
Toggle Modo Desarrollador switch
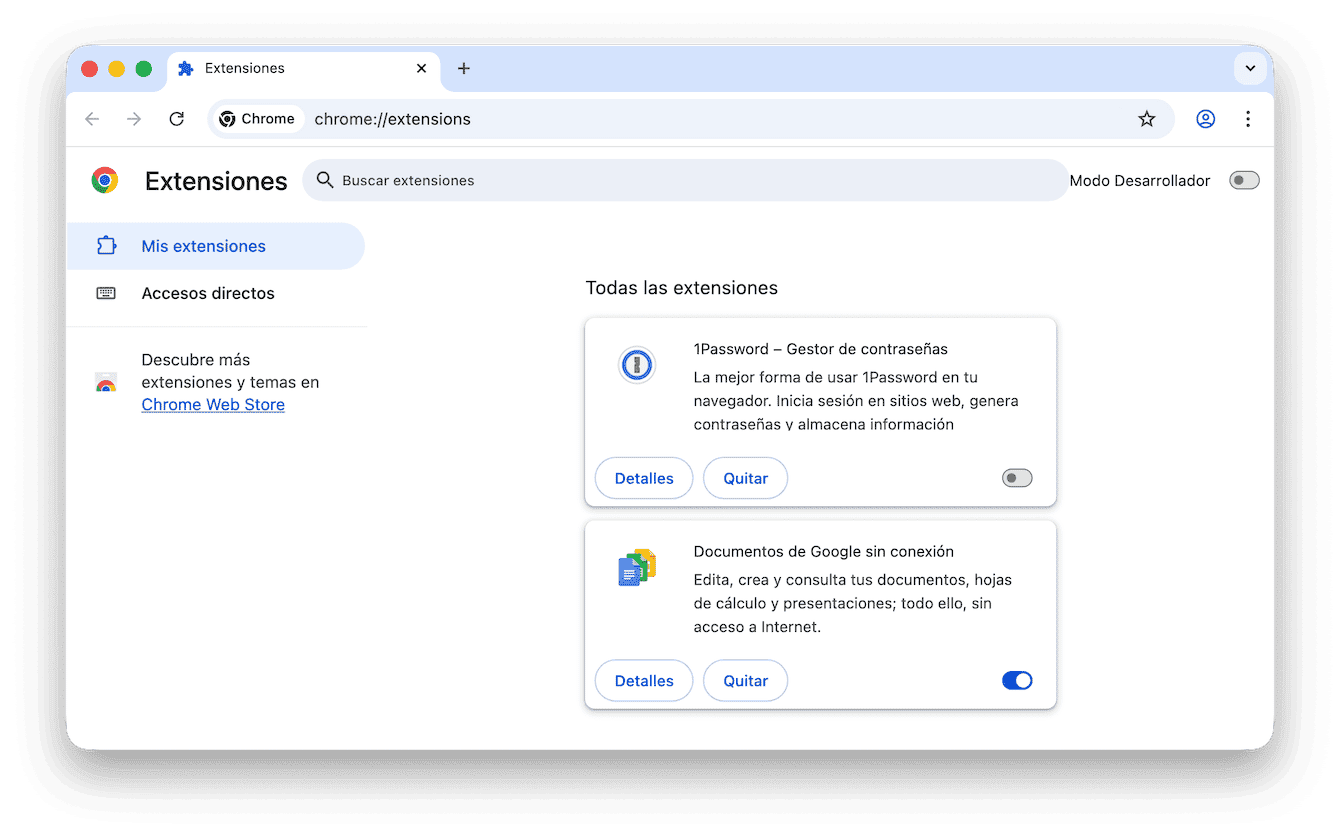pyautogui.click(x=1244, y=181)
